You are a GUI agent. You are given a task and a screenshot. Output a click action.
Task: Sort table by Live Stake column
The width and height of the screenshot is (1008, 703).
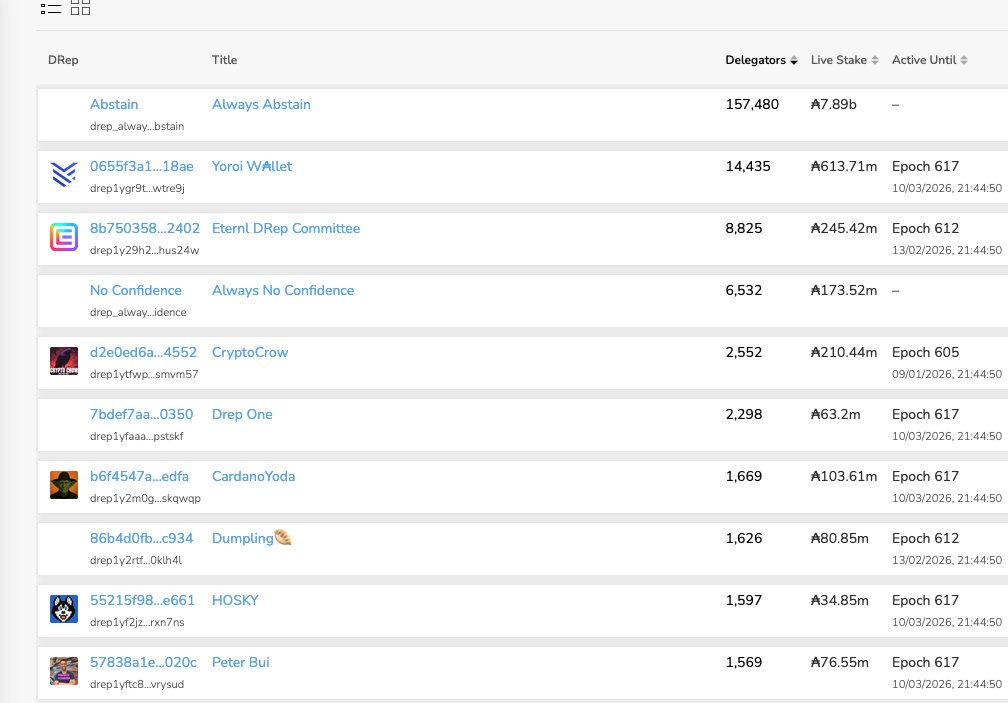coord(844,60)
